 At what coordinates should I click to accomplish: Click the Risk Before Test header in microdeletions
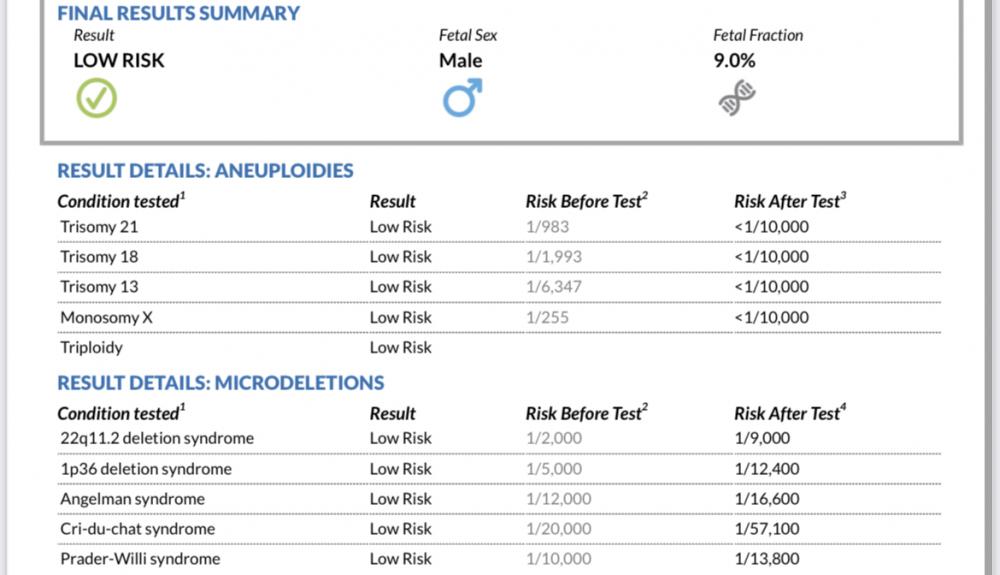[586, 413]
